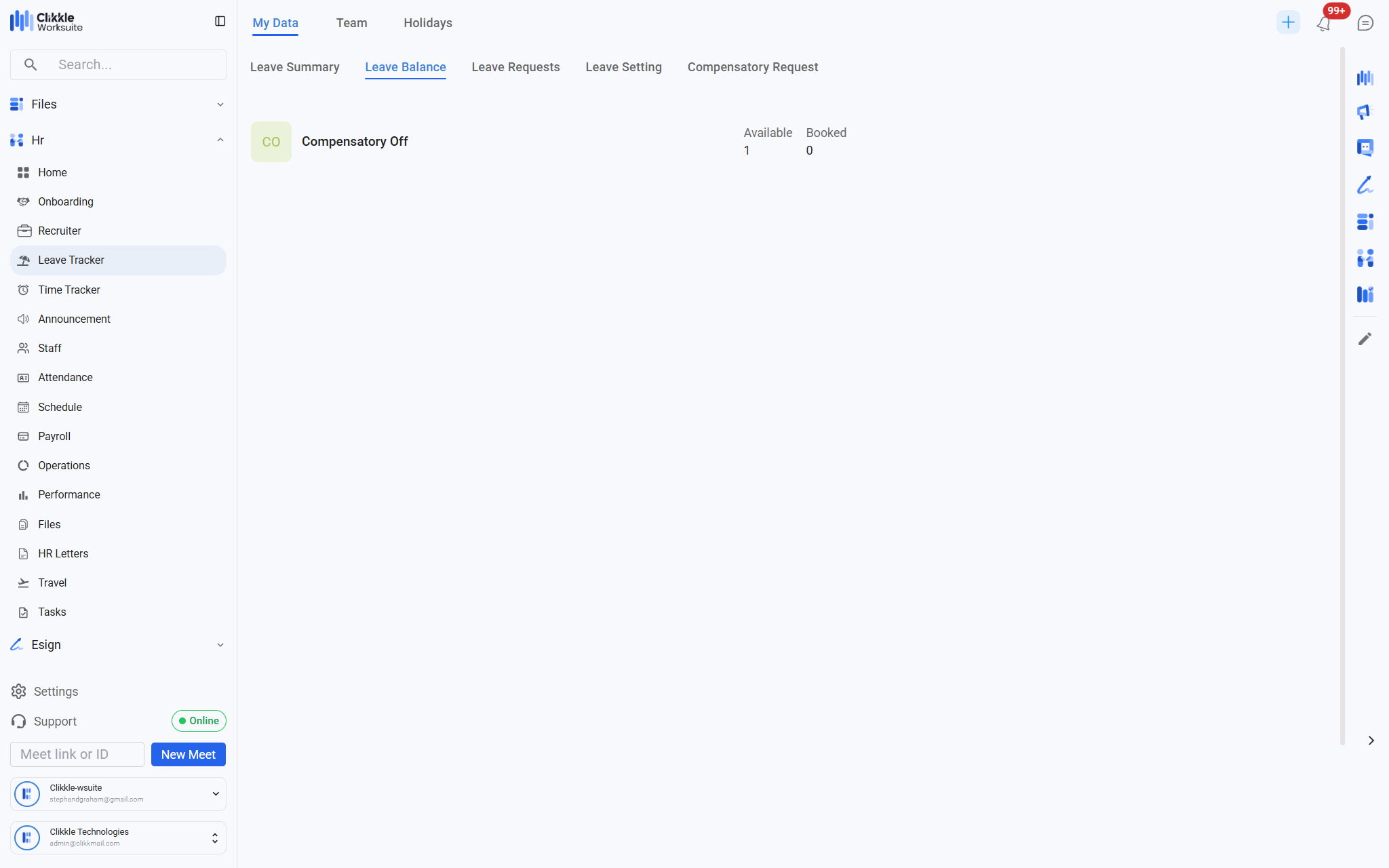This screenshot has width=1389, height=868.
Task: Expand the Files section chevron
Action: [220, 104]
